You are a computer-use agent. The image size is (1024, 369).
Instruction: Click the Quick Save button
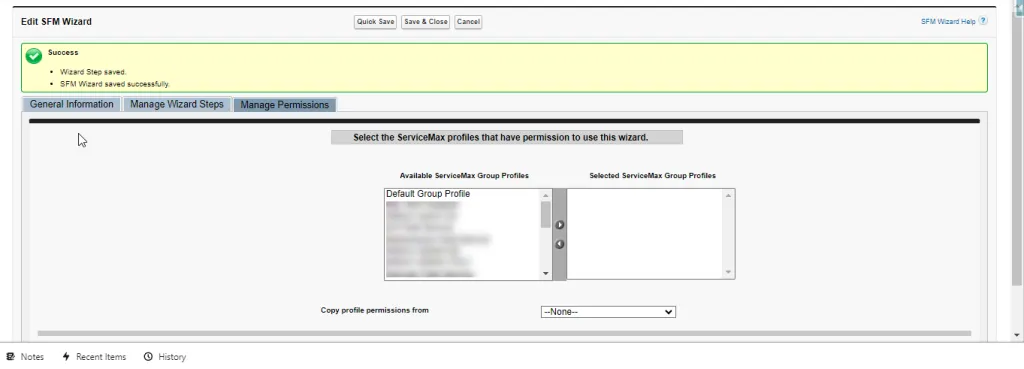click(376, 22)
